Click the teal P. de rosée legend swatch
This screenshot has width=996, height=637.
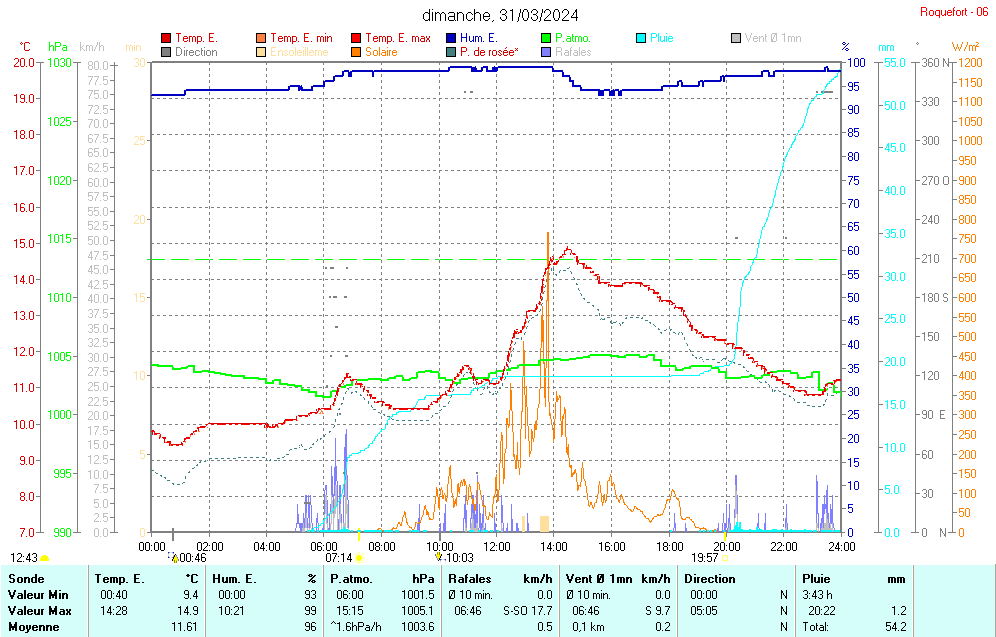coord(451,52)
